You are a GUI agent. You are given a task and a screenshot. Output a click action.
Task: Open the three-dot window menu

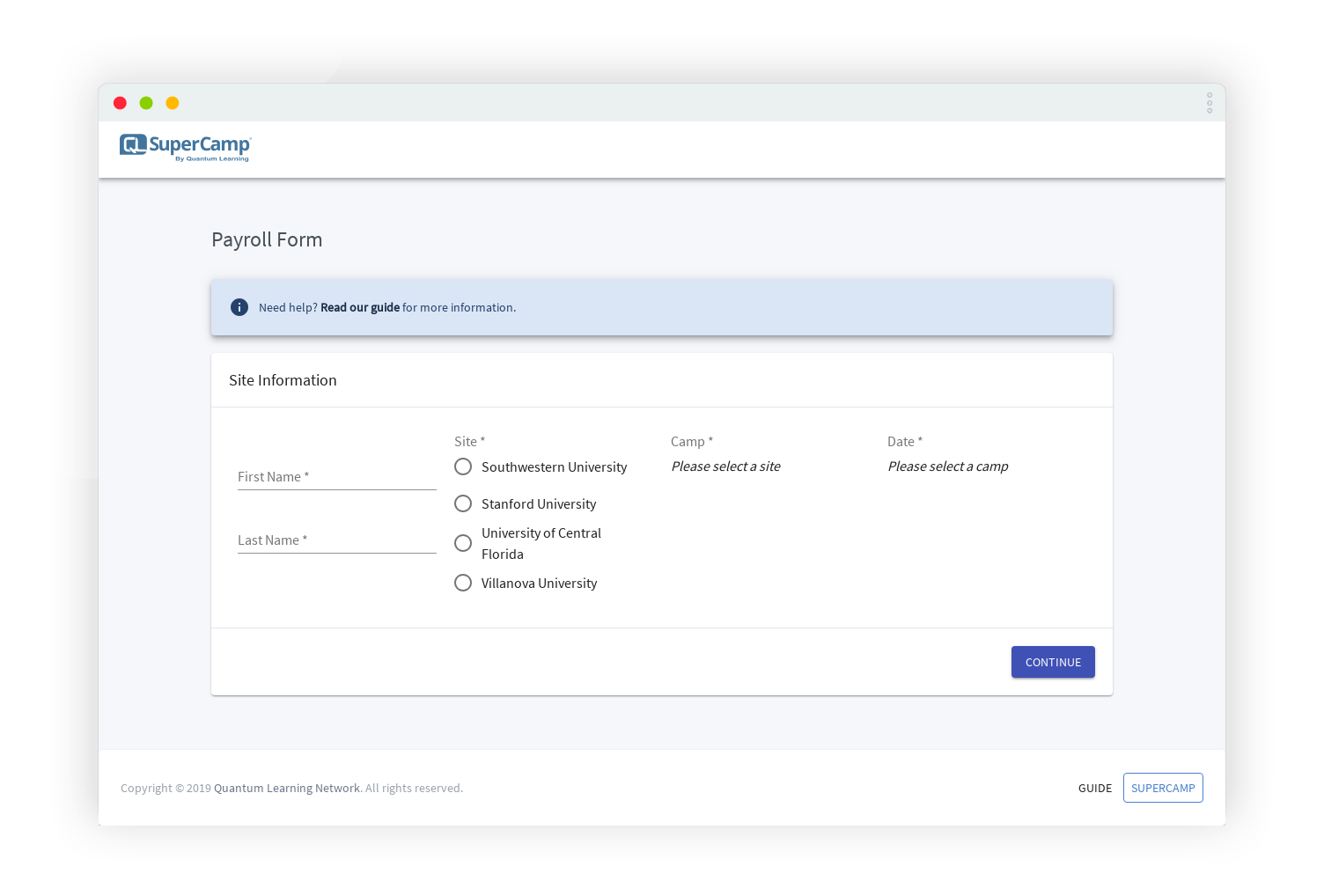(1210, 103)
